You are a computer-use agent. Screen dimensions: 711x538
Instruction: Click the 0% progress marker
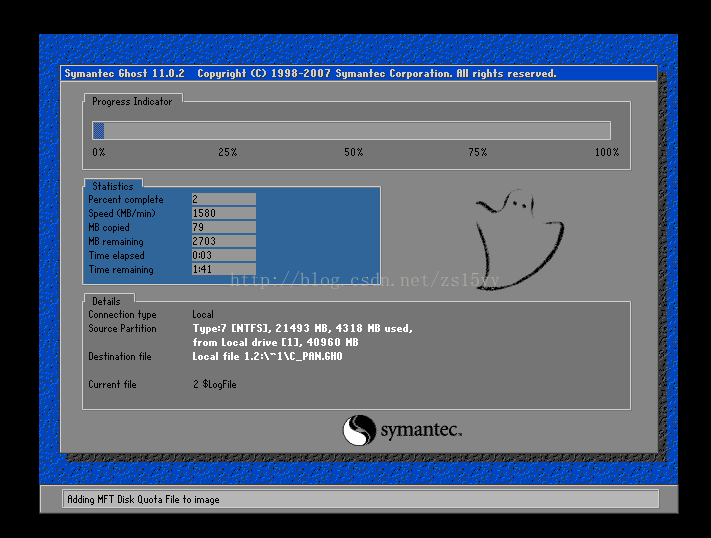[x=99, y=152]
